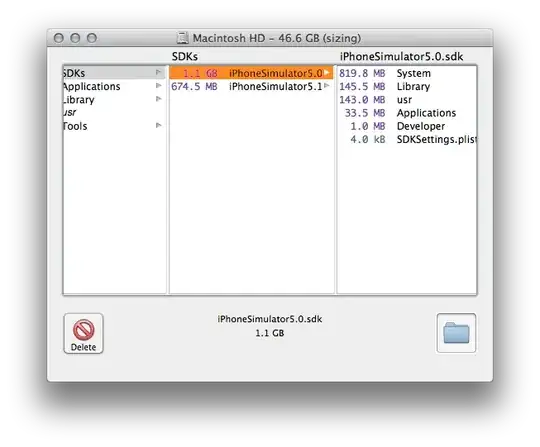Select the Library folder at 145.5 MB
The height and width of the screenshot is (447, 540).
(407, 86)
